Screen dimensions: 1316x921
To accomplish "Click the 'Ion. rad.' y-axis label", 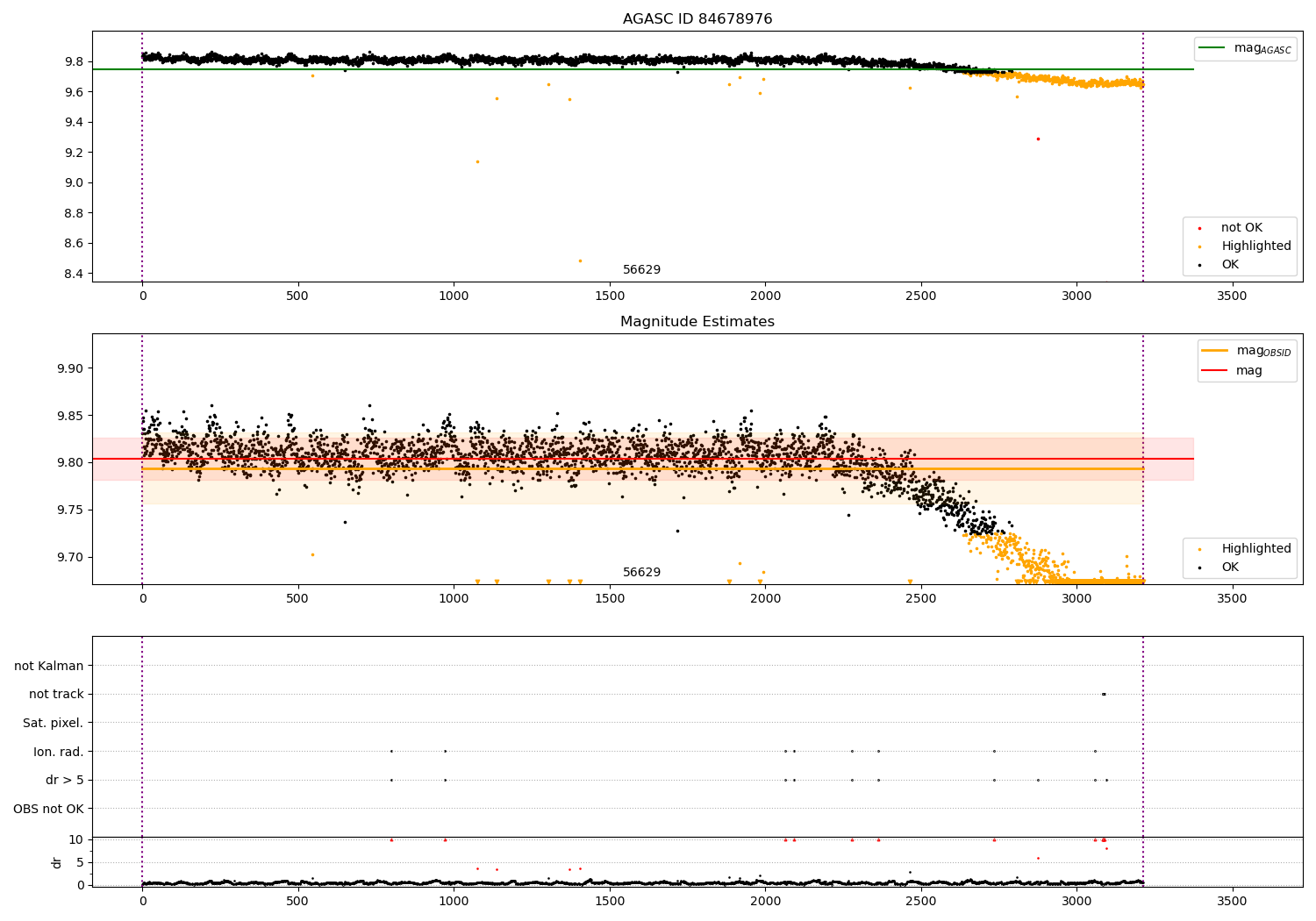I will coord(59,752).
